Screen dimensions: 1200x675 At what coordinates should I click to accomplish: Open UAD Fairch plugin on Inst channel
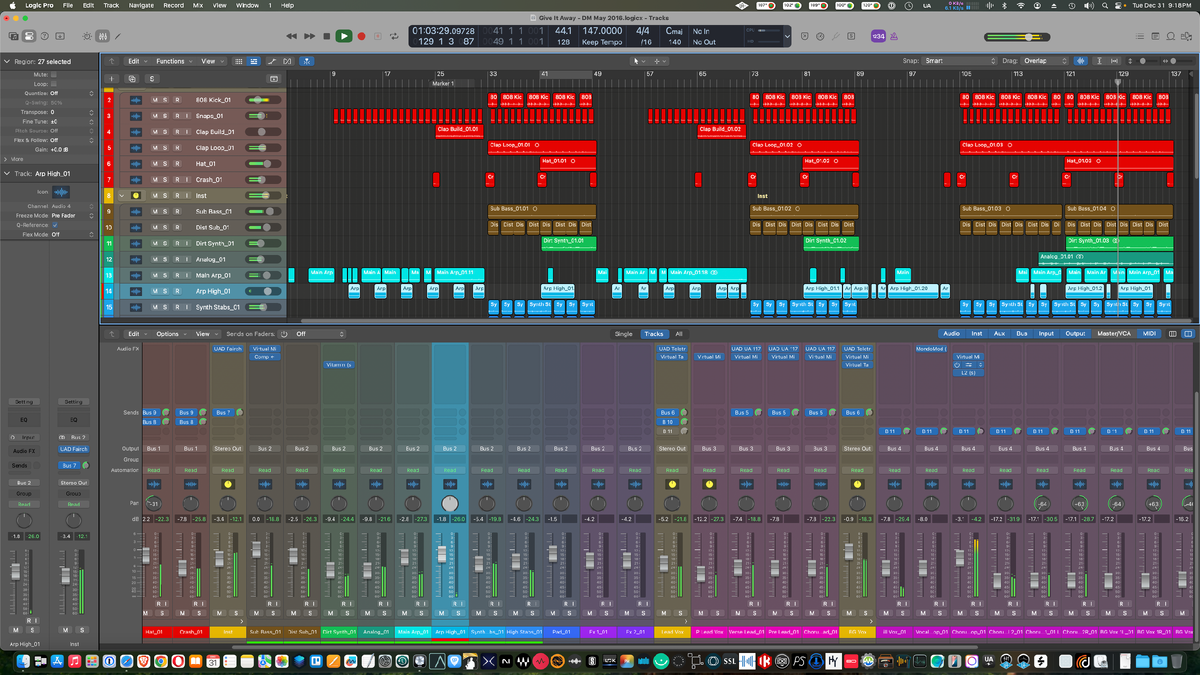pyautogui.click(x=228, y=349)
